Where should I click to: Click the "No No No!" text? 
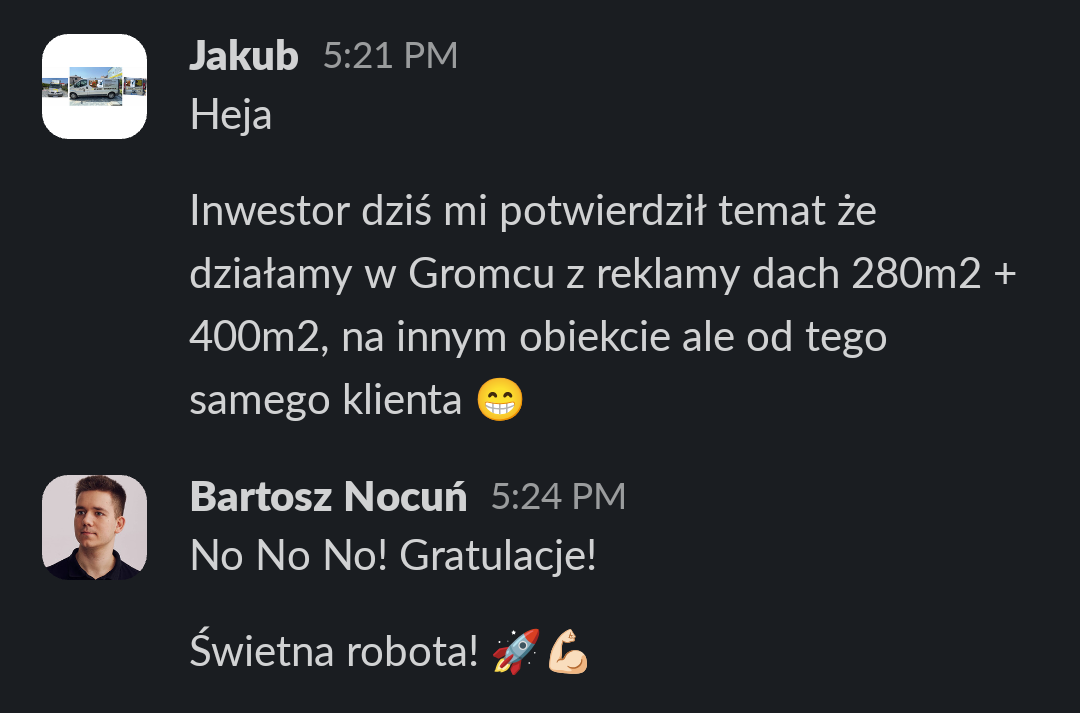tap(289, 555)
